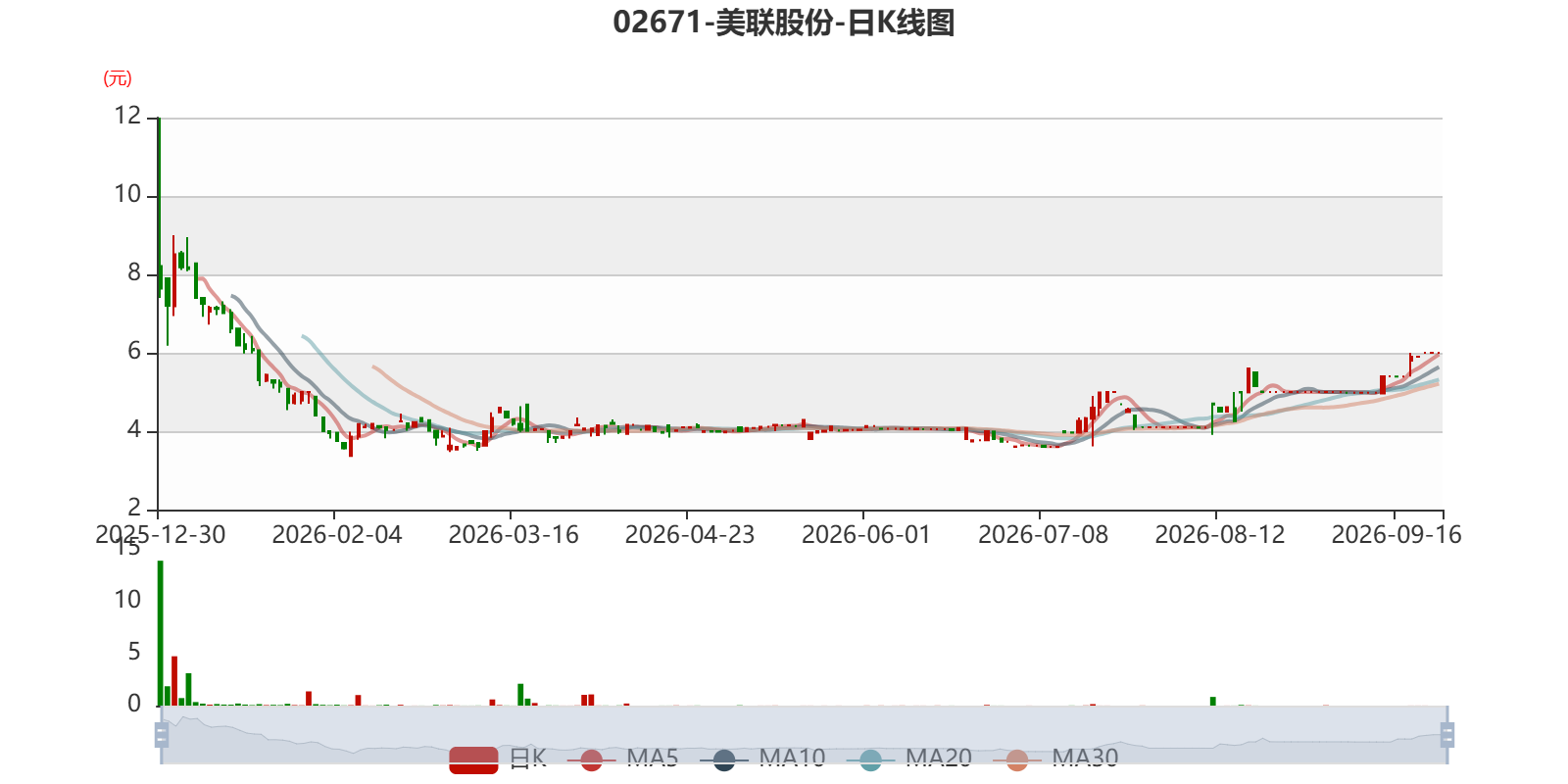
Task: Click the 2026-09-16 date axis label
Action: click(x=1396, y=534)
